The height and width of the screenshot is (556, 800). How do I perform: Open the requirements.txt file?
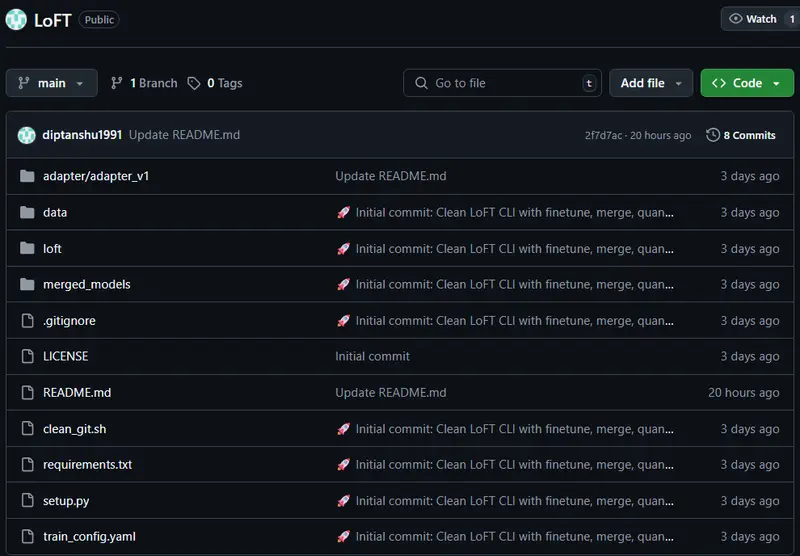click(87, 465)
